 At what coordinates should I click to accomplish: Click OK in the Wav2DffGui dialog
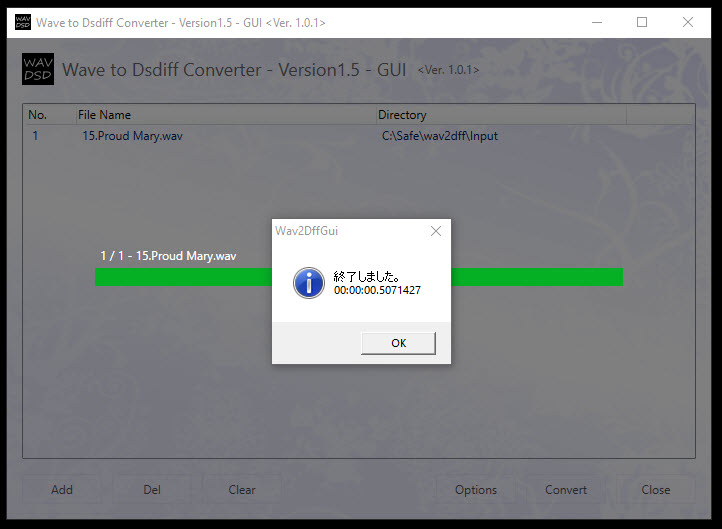click(x=398, y=343)
